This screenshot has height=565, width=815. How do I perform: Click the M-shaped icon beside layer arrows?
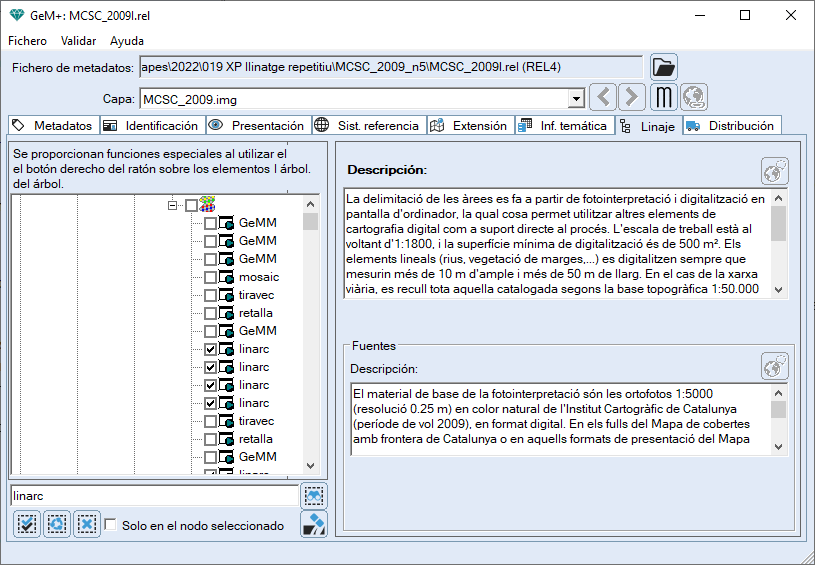pyautogui.click(x=664, y=98)
